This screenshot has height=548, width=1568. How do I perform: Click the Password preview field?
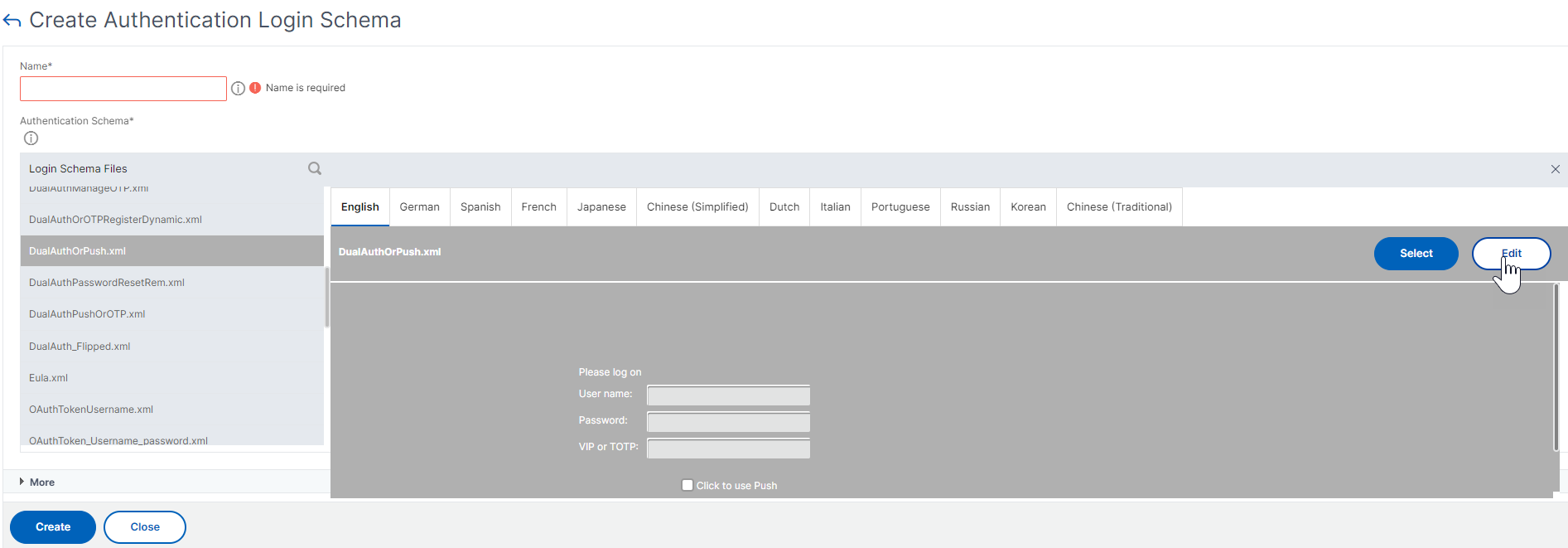[728, 421]
